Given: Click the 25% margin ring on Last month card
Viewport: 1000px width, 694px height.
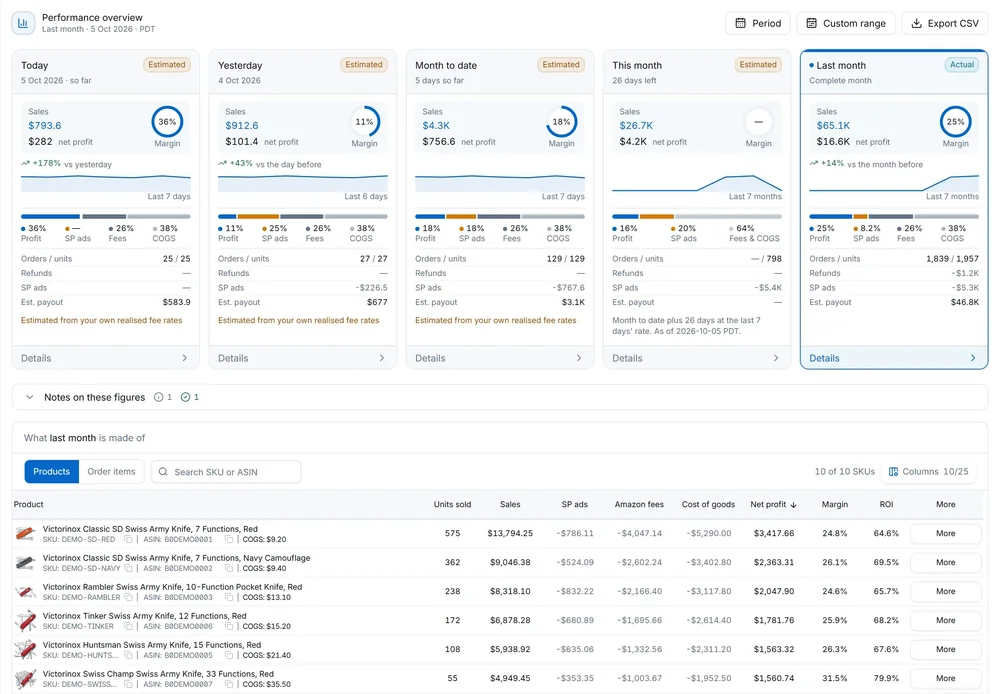Looking at the screenshot, I should 955,122.
